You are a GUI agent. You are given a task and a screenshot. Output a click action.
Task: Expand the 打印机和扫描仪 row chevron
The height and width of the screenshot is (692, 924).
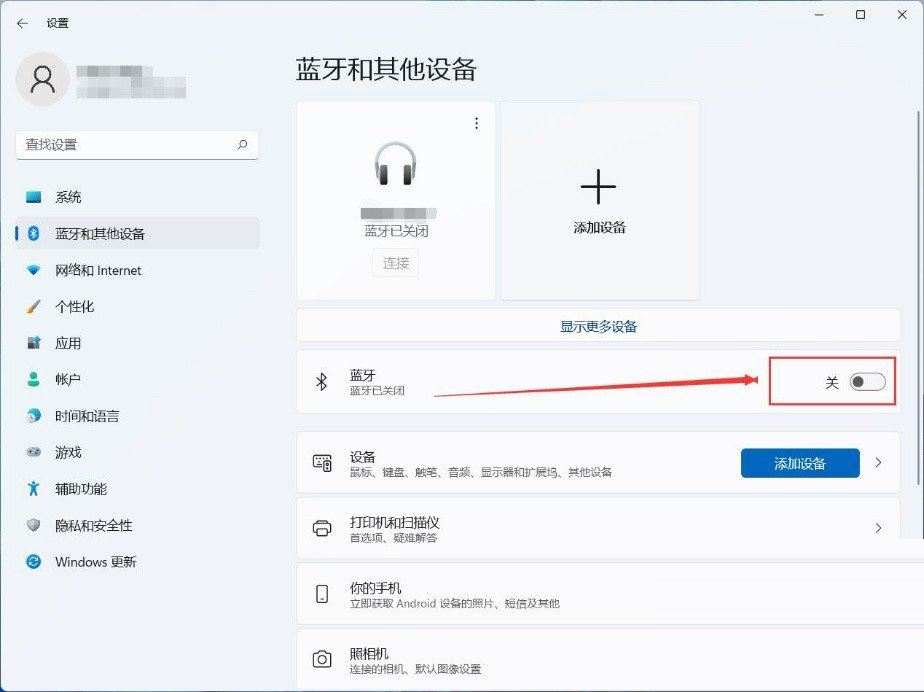tap(878, 528)
